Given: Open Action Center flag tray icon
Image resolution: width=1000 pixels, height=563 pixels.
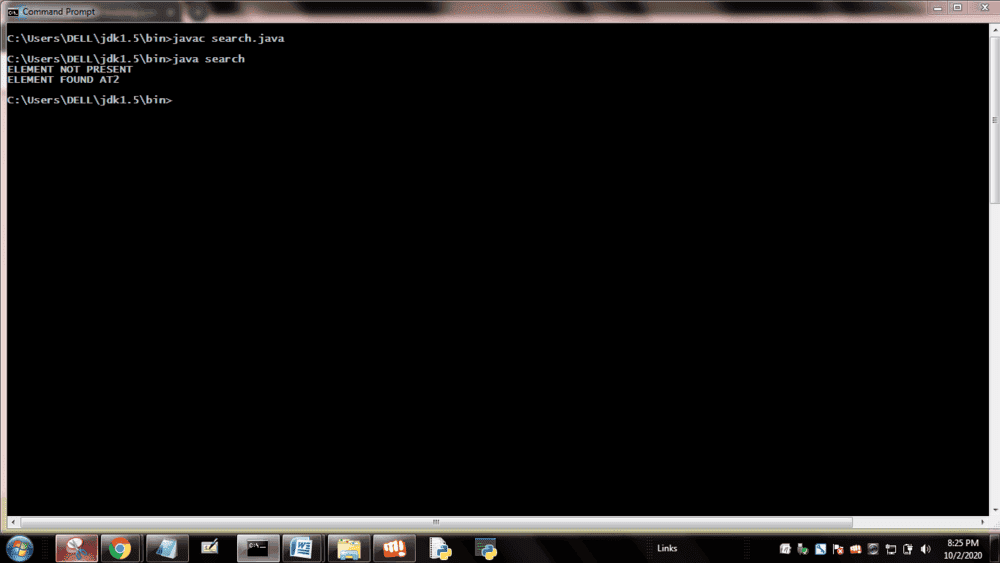Looking at the screenshot, I should click(838, 549).
